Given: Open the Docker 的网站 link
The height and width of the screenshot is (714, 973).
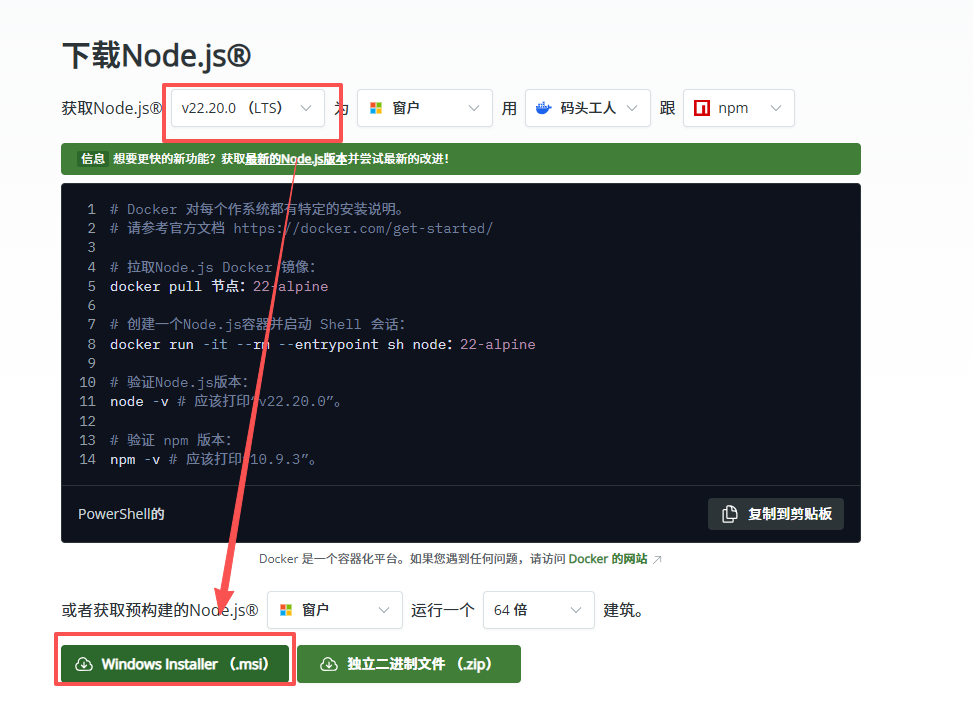Looking at the screenshot, I should pyautogui.click(x=608, y=559).
